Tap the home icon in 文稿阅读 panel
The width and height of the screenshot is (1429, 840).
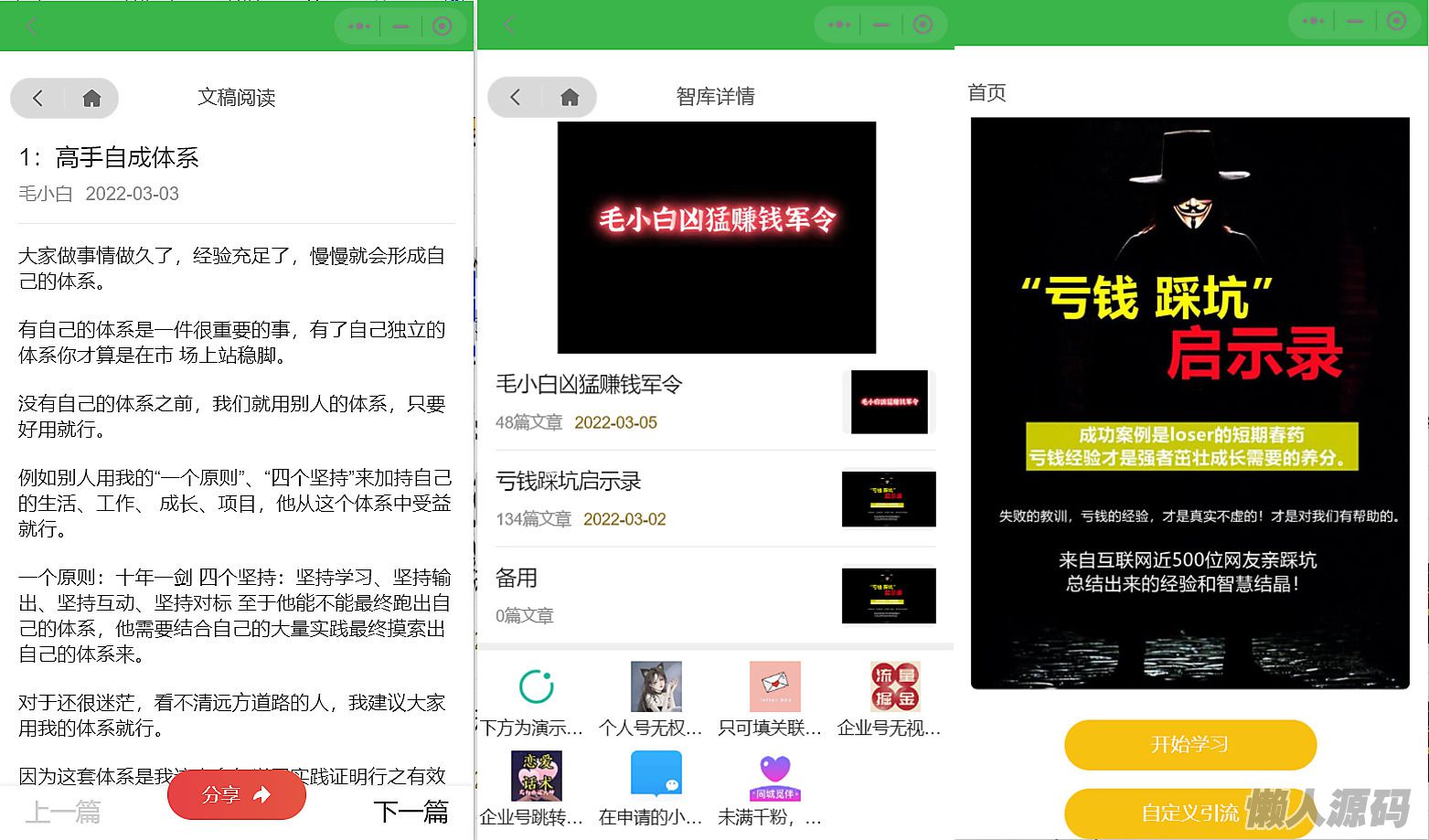pyautogui.click(x=91, y=98)
